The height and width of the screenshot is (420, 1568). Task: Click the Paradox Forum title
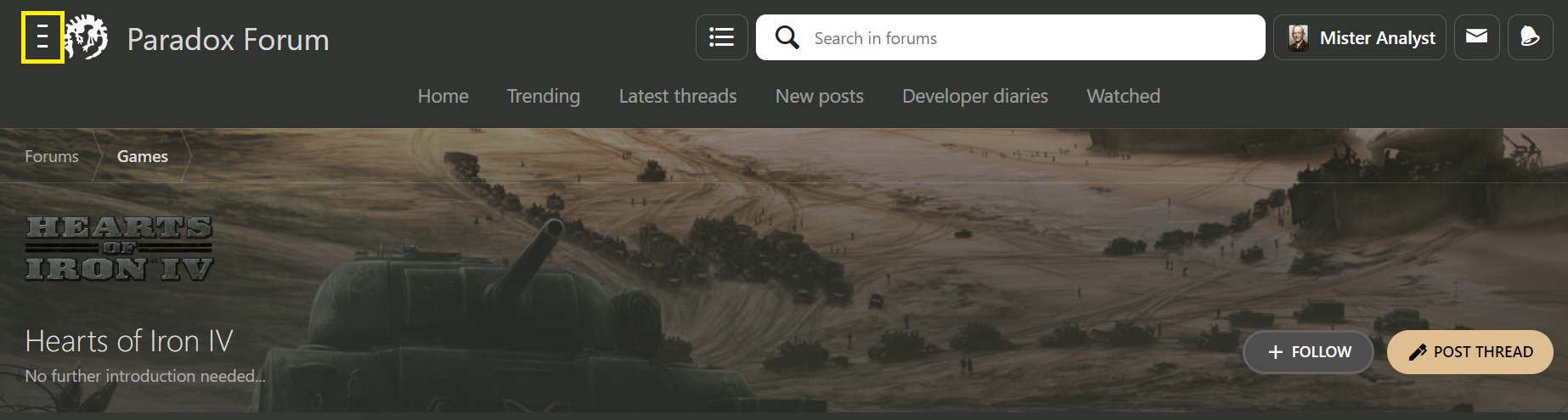(228, 39)
